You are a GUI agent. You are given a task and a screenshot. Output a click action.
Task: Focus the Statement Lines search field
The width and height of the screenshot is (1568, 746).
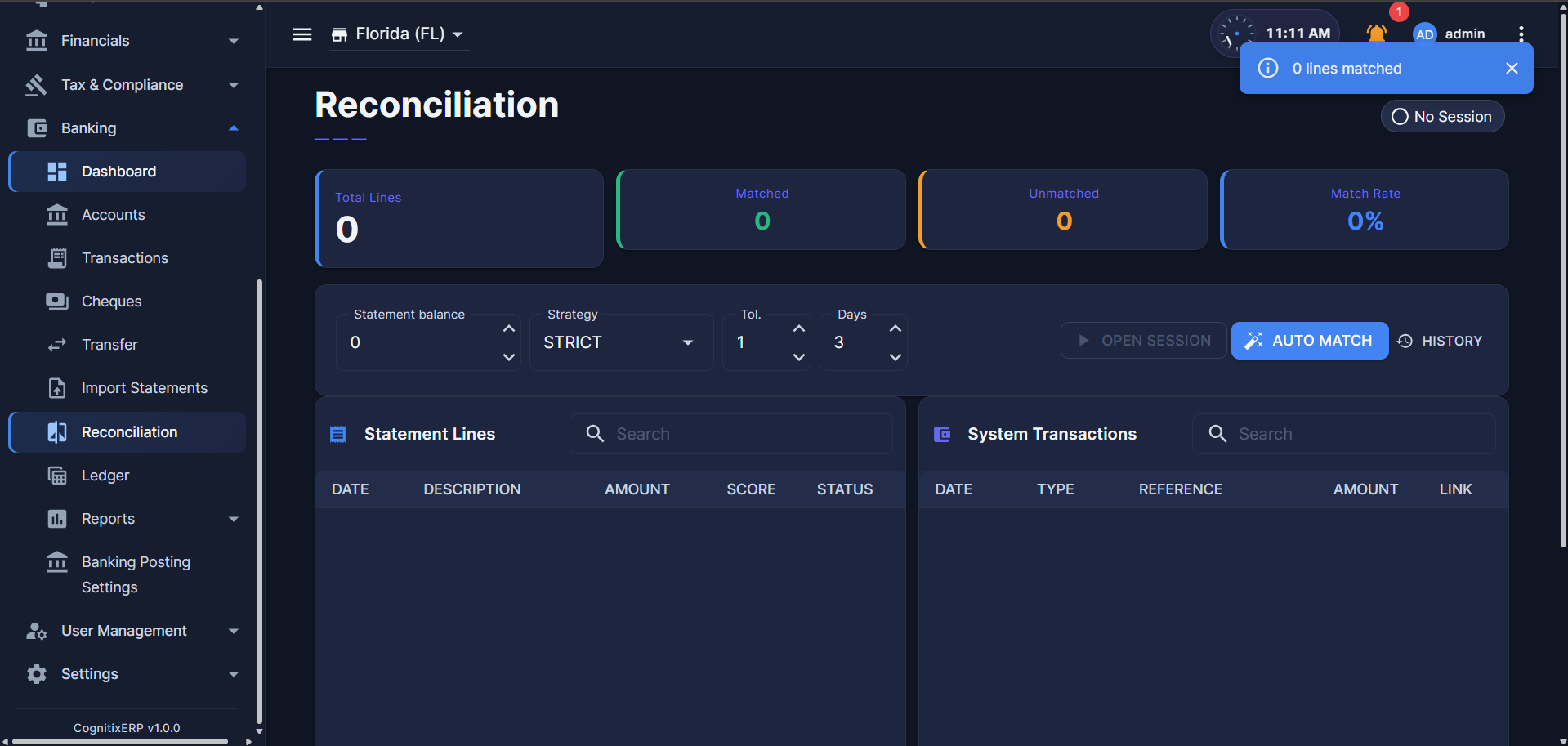point(731,434)
